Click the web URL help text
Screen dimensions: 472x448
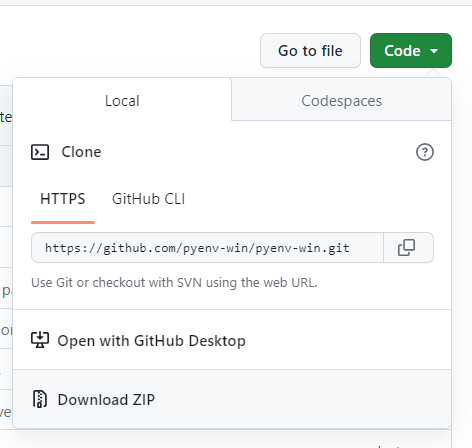click(174, 283)
